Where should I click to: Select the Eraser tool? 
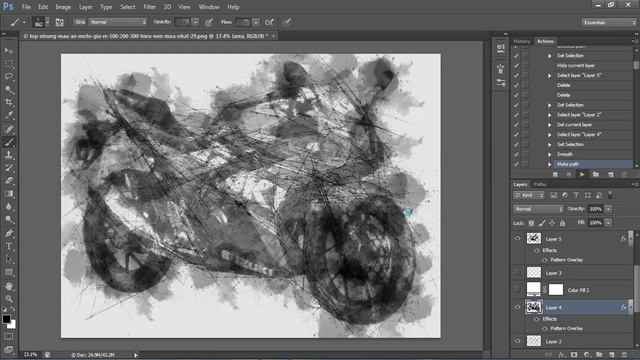coord(9,181)
